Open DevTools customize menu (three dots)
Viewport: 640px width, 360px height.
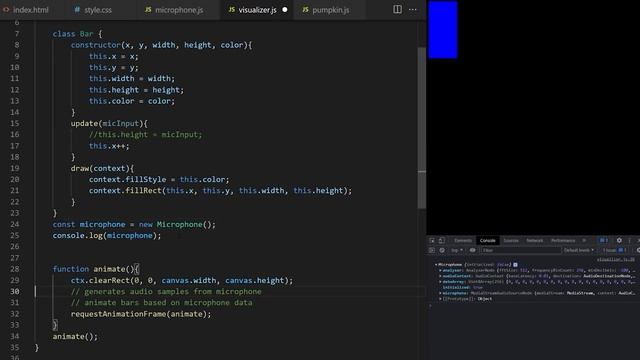(629, 240)
